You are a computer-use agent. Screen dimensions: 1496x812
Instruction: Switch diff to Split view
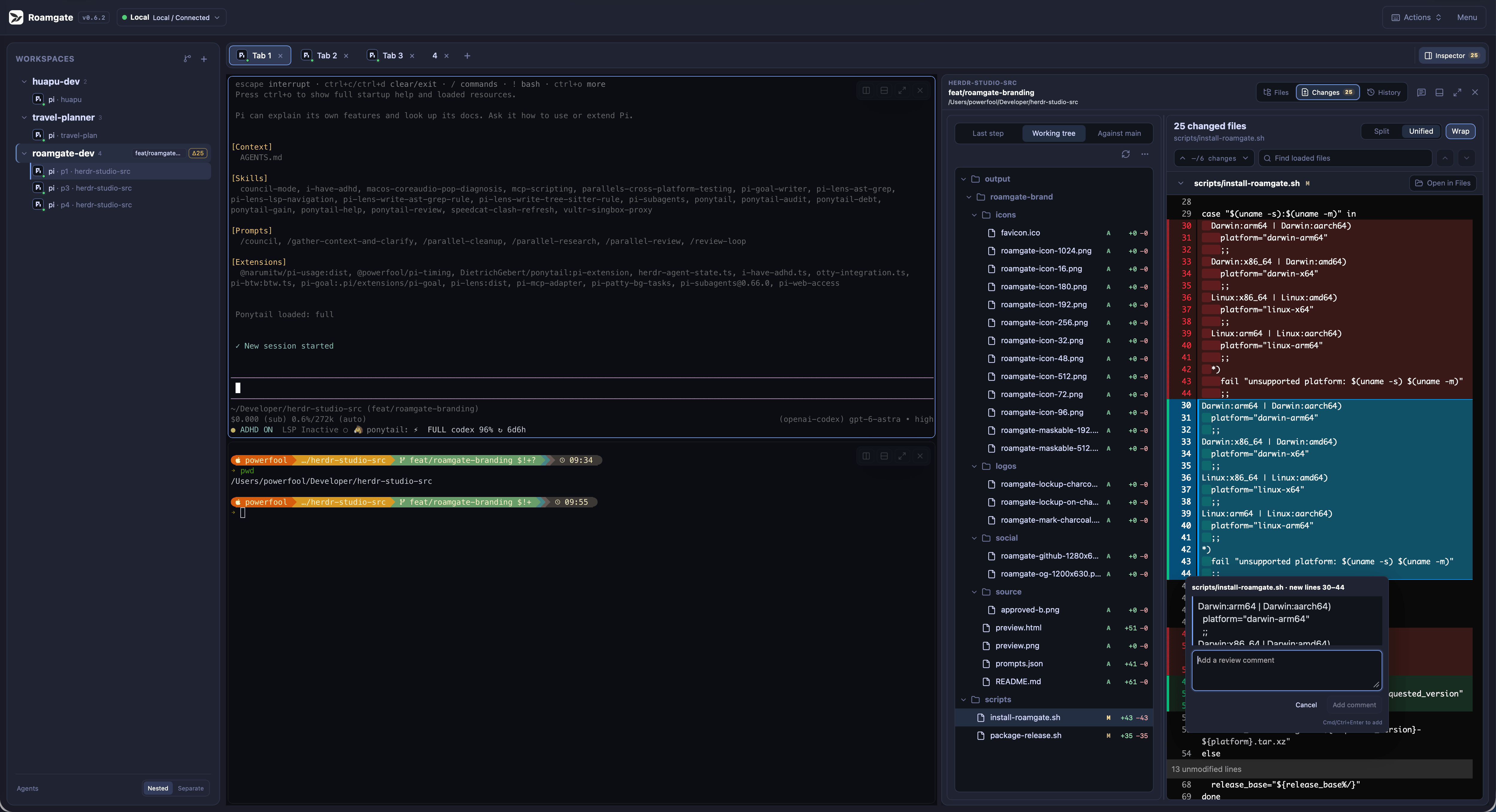[1381, 131]
